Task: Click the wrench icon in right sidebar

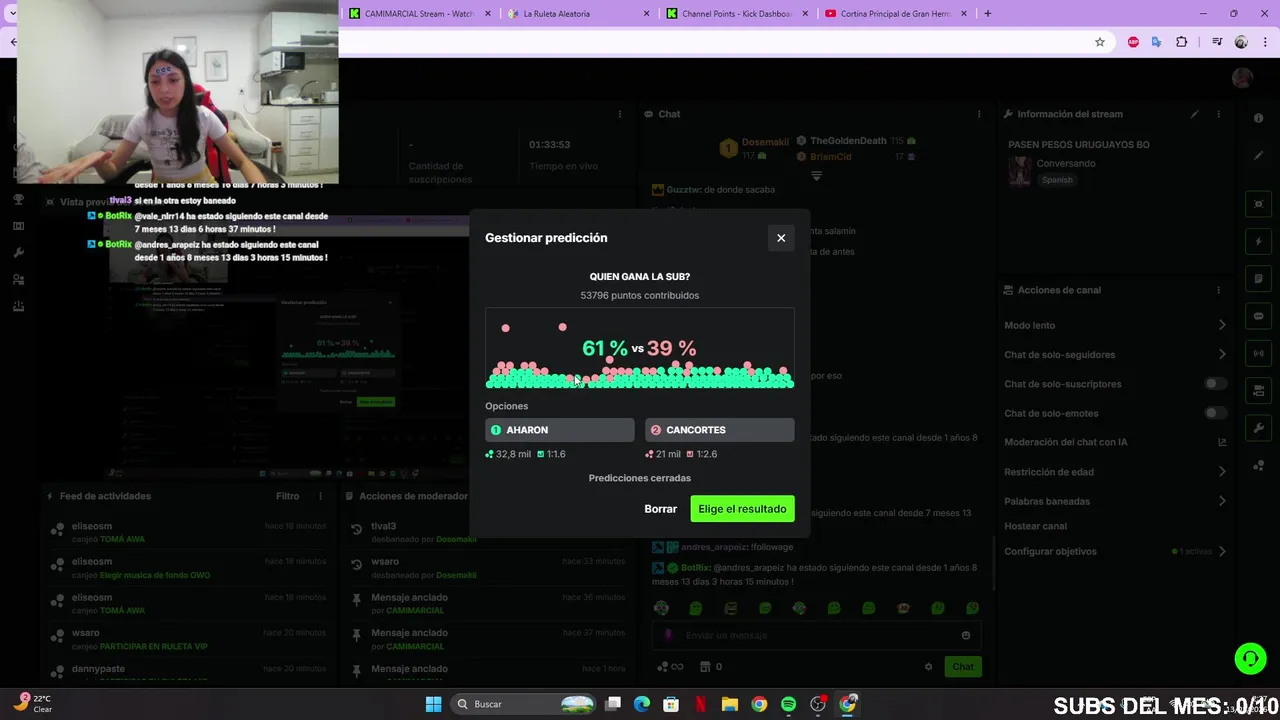Action: [1258, 427]
